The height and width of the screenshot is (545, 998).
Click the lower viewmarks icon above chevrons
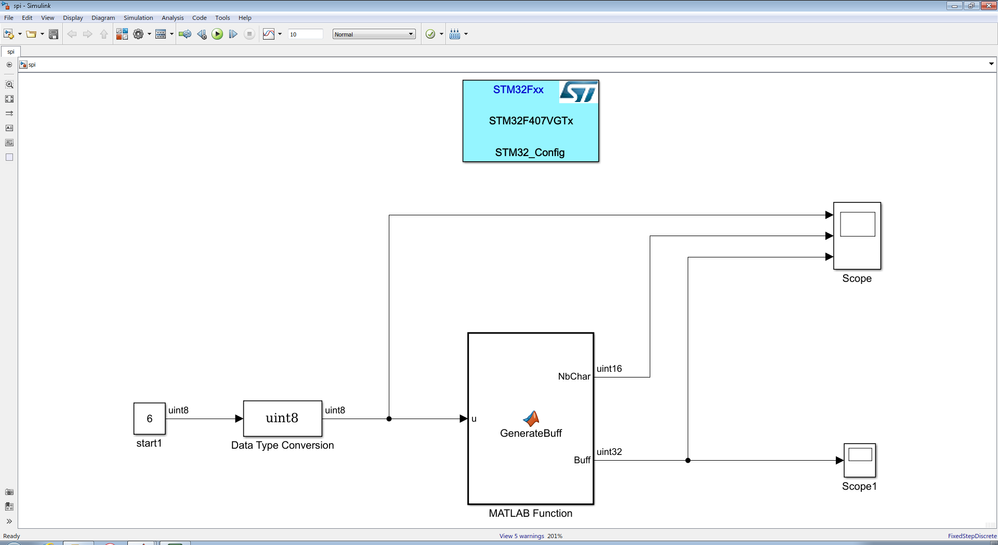(9, 507)
